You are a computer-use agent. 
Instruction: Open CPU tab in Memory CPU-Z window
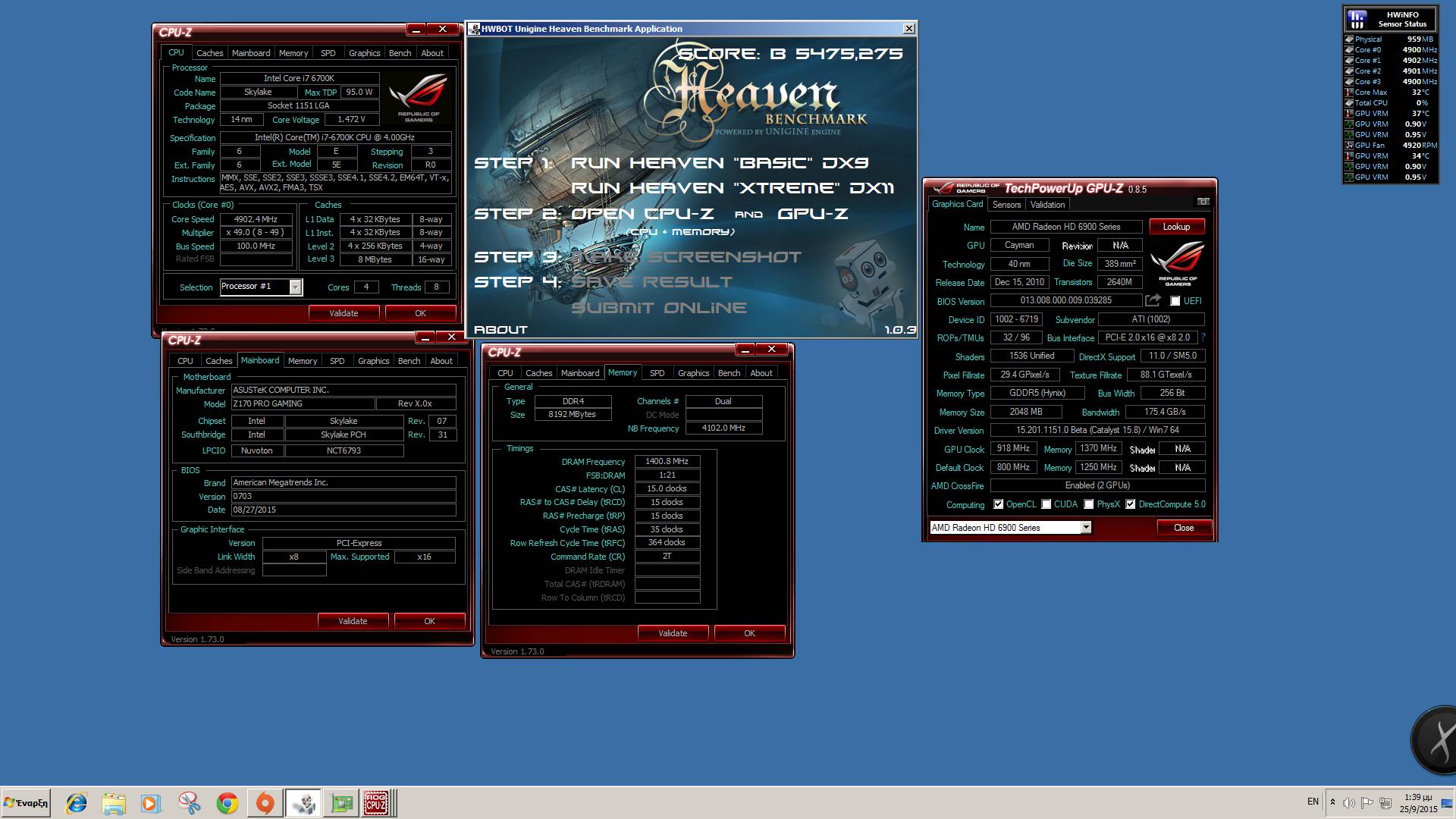[x=505, y=373]
